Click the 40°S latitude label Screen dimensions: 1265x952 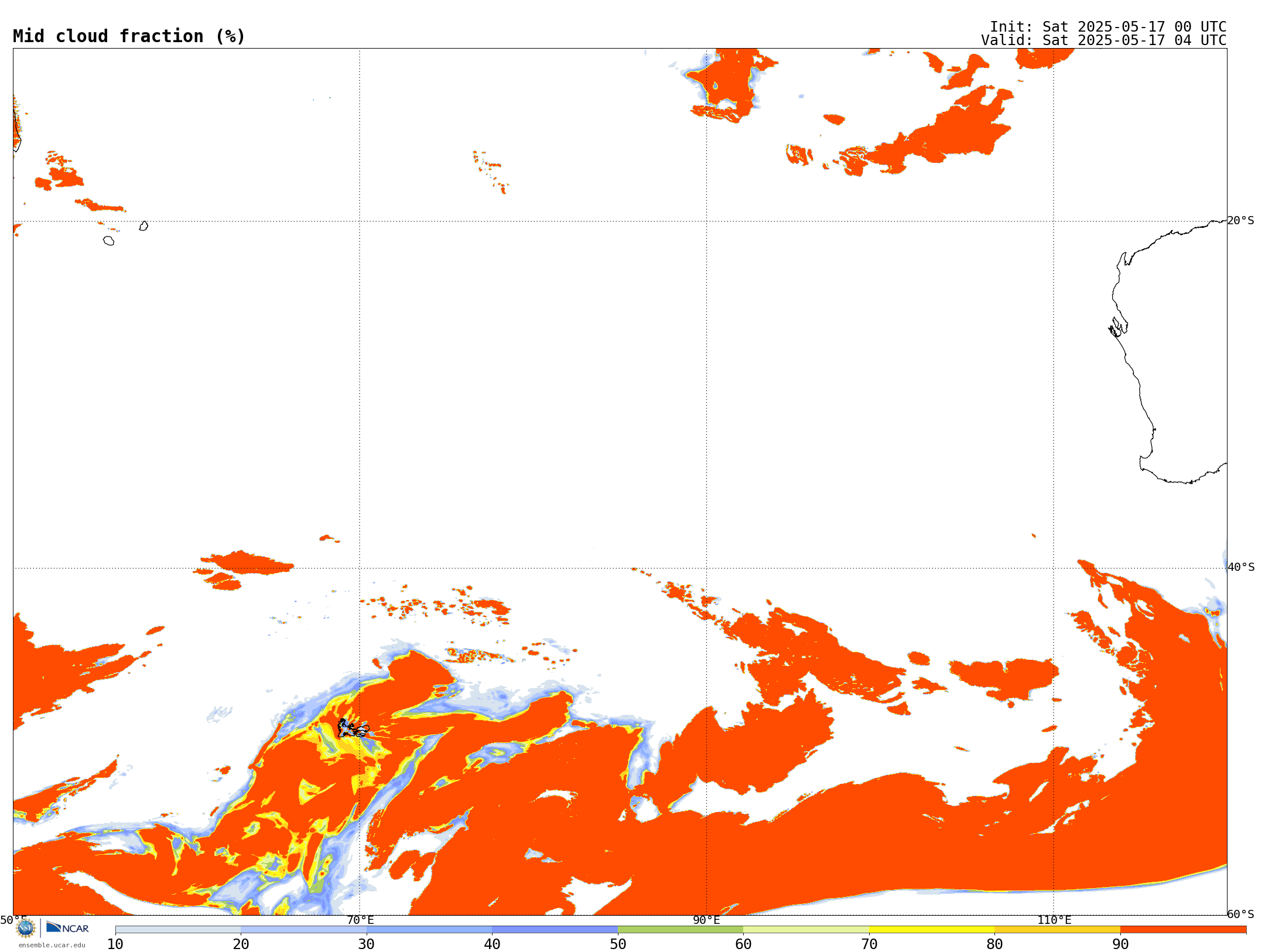(1241, 567)
